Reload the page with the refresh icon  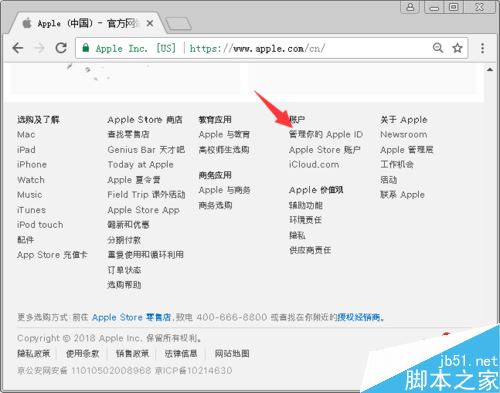(61, 48)
